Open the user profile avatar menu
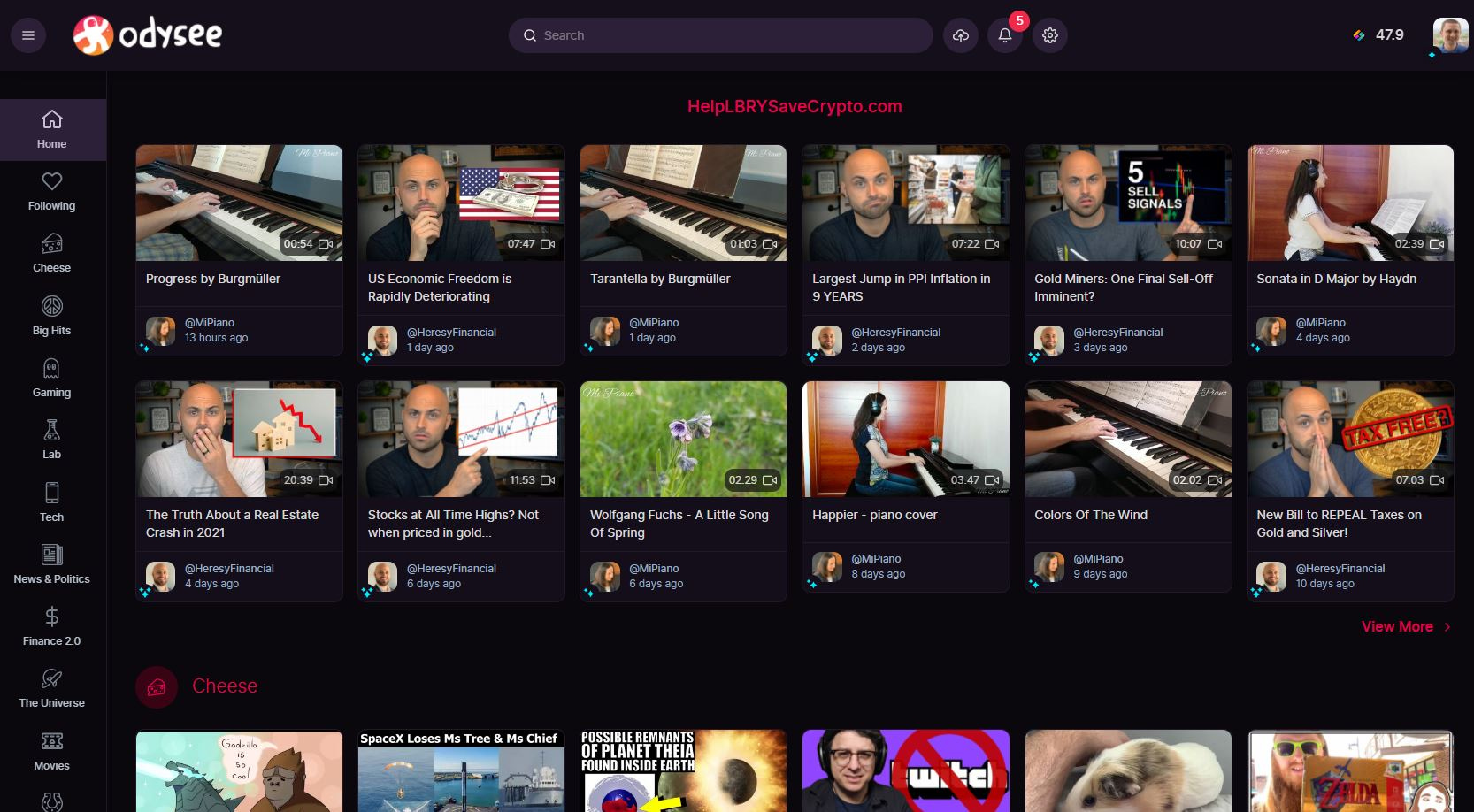This screenshot has height=812, width=1474. 1450,35
